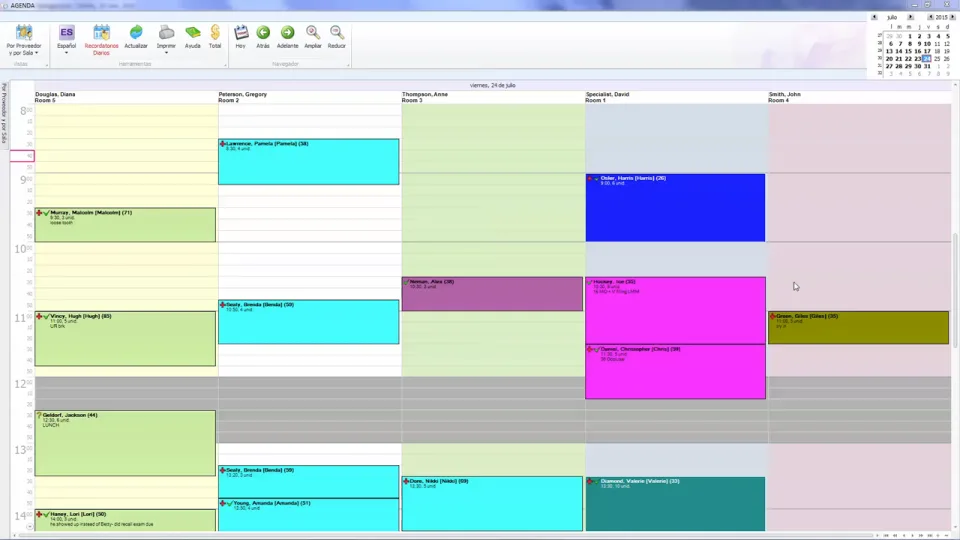This screenshot has height=540, width=960.
Task: Go to previous year before 2015
Action: click(931, 17)
